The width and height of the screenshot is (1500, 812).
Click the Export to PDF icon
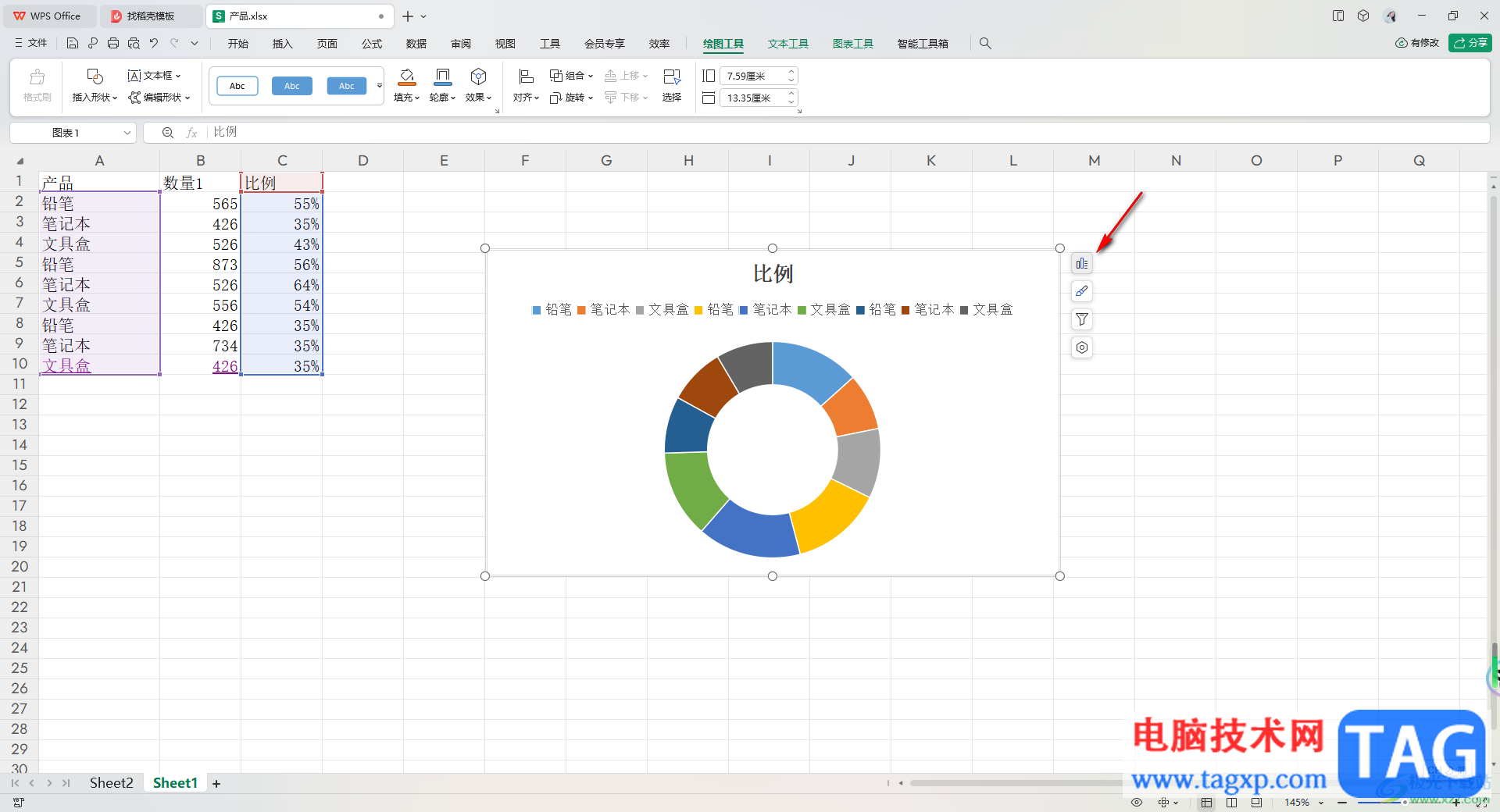[x=93, y=44]
